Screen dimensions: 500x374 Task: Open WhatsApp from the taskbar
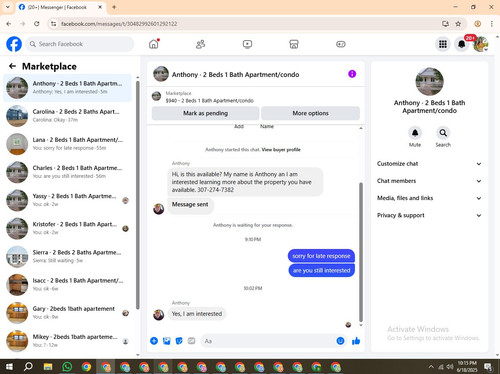tap(67, 367)
